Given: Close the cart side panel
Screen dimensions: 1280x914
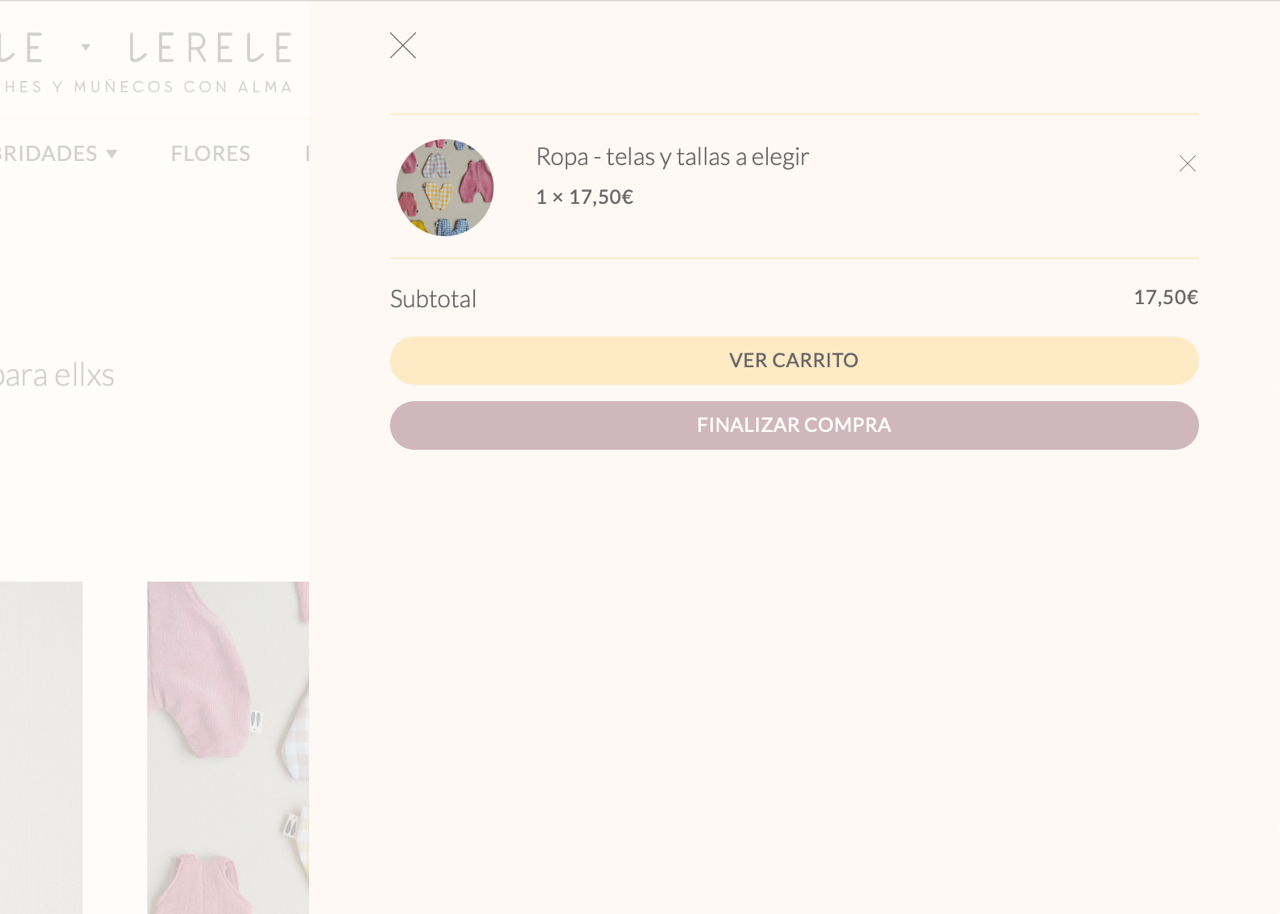Looking at the screenshot, I should (x=403, y=46).
